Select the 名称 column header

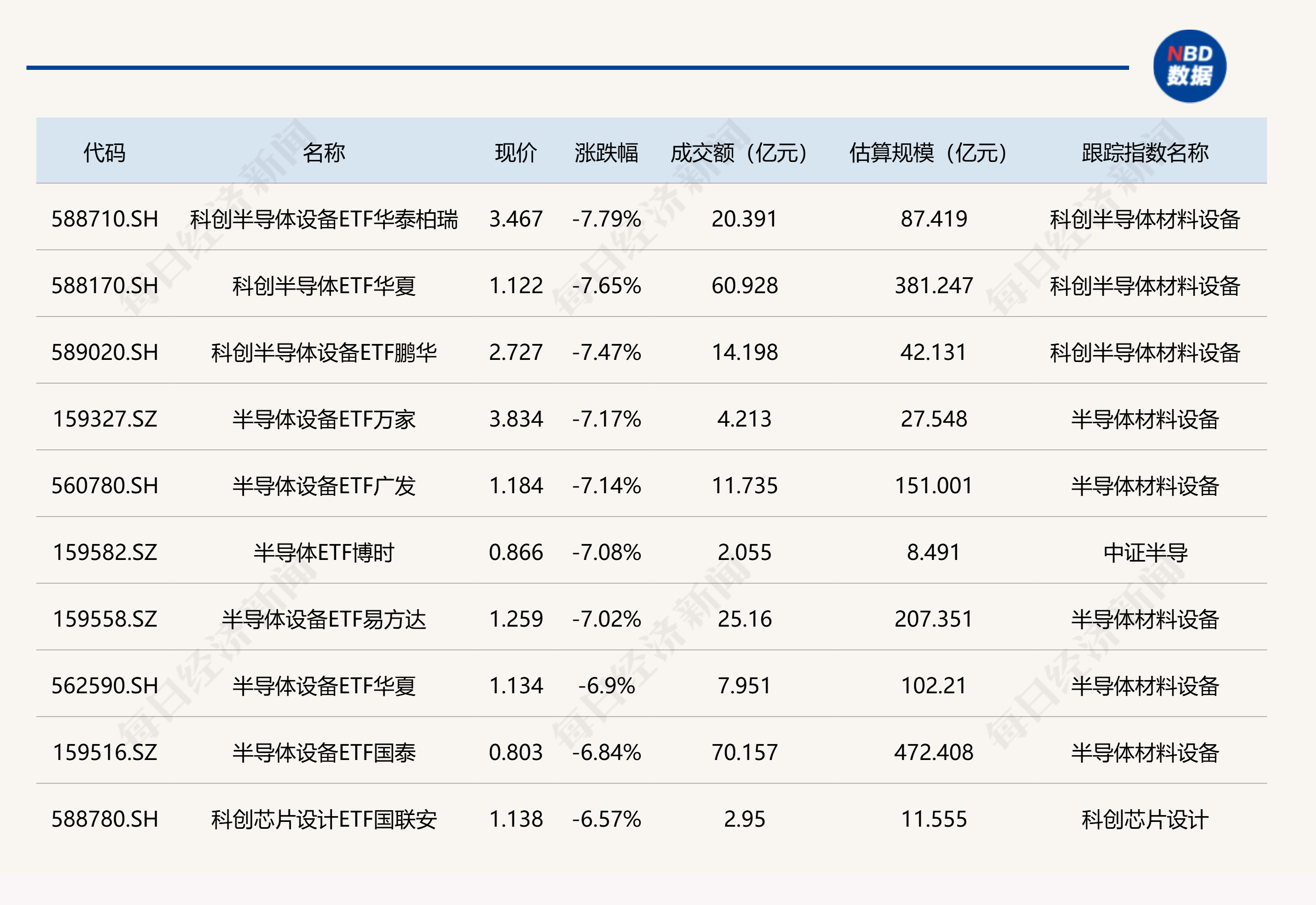pyautogui.click(x=324, y=152)
